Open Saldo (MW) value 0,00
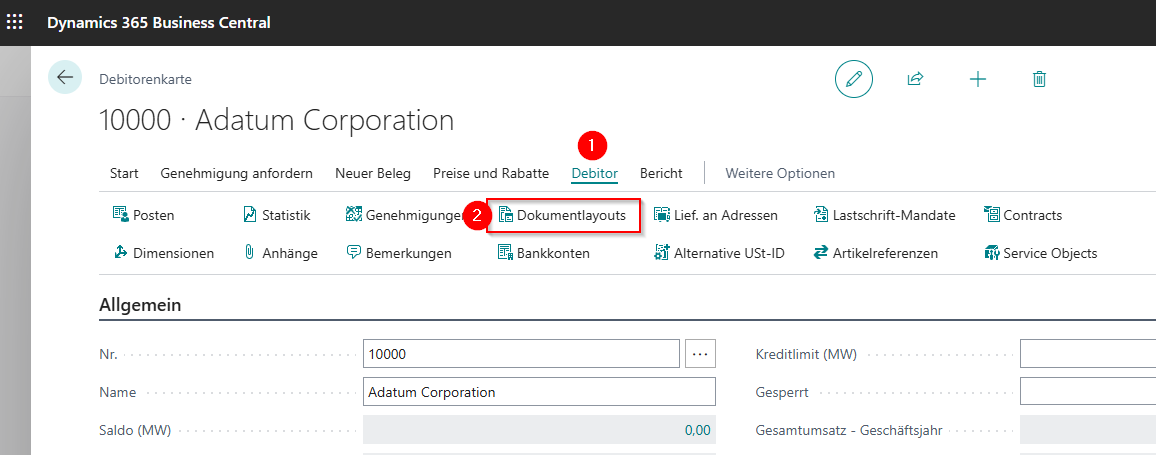Viewport: 1156px width, 455px height. tap(697, 431)
